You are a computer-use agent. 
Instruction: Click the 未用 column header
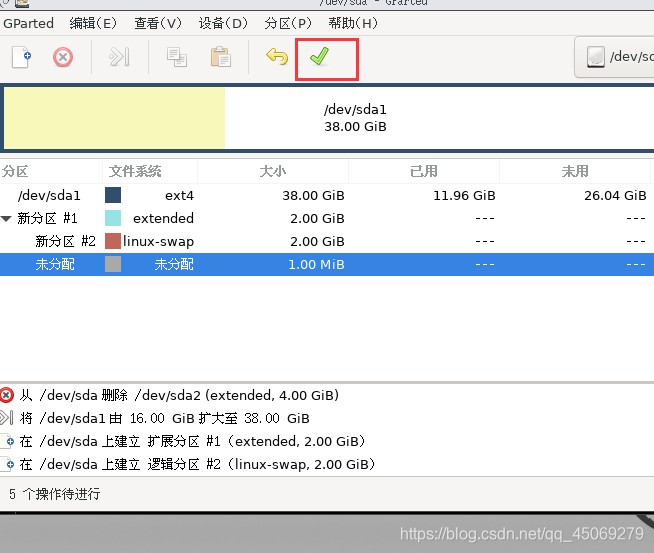click(575, 171)
